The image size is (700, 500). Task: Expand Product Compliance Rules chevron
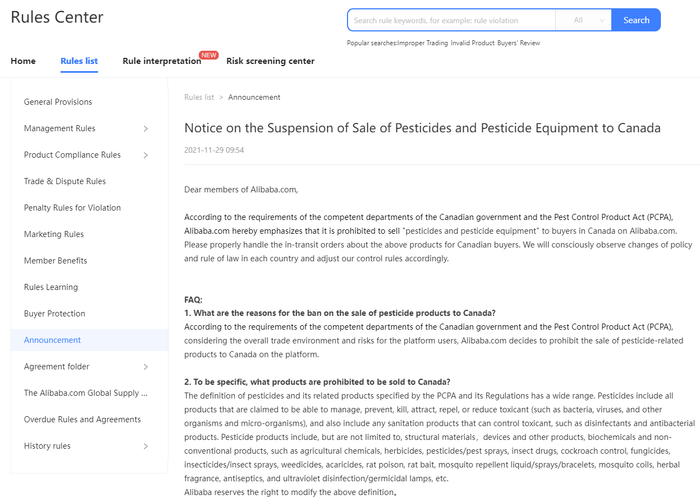tap(146, 155)
